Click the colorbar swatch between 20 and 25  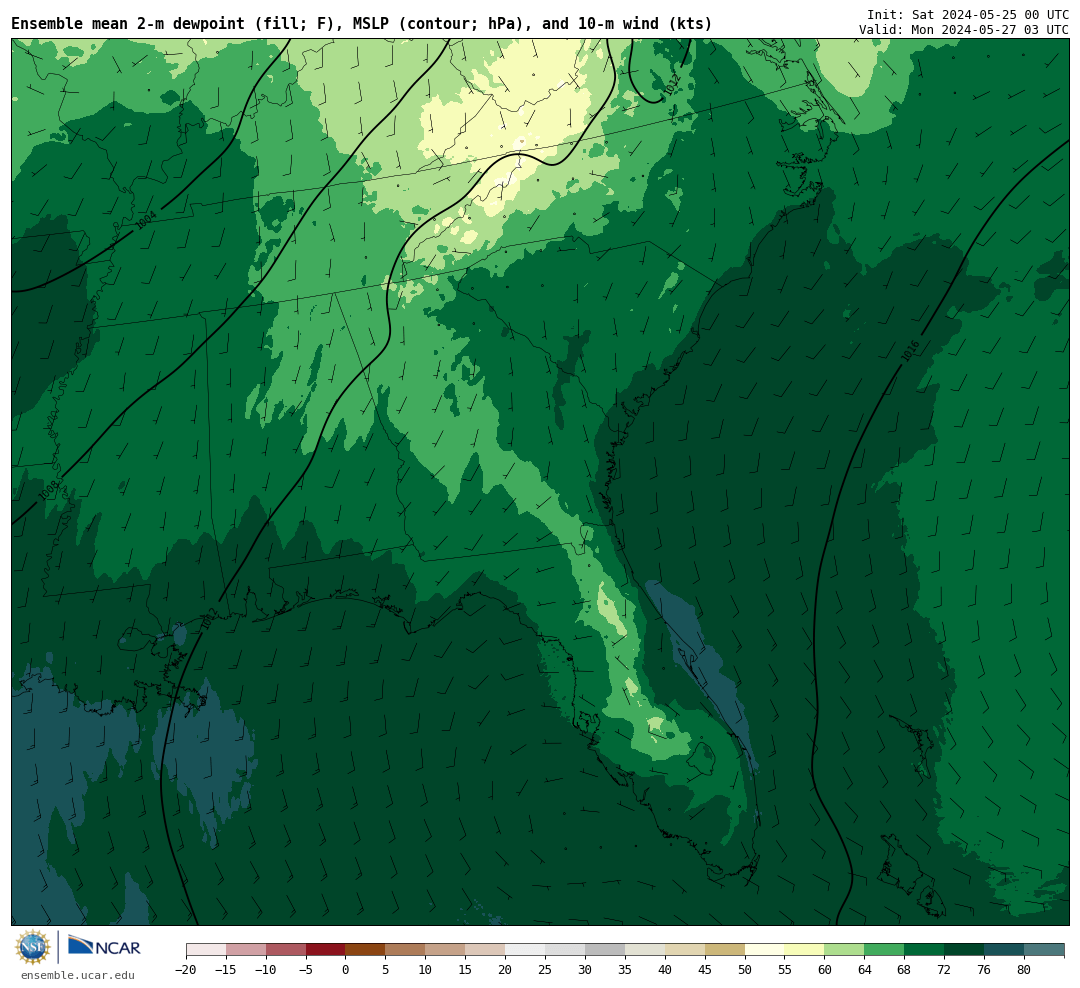(526, 950)
